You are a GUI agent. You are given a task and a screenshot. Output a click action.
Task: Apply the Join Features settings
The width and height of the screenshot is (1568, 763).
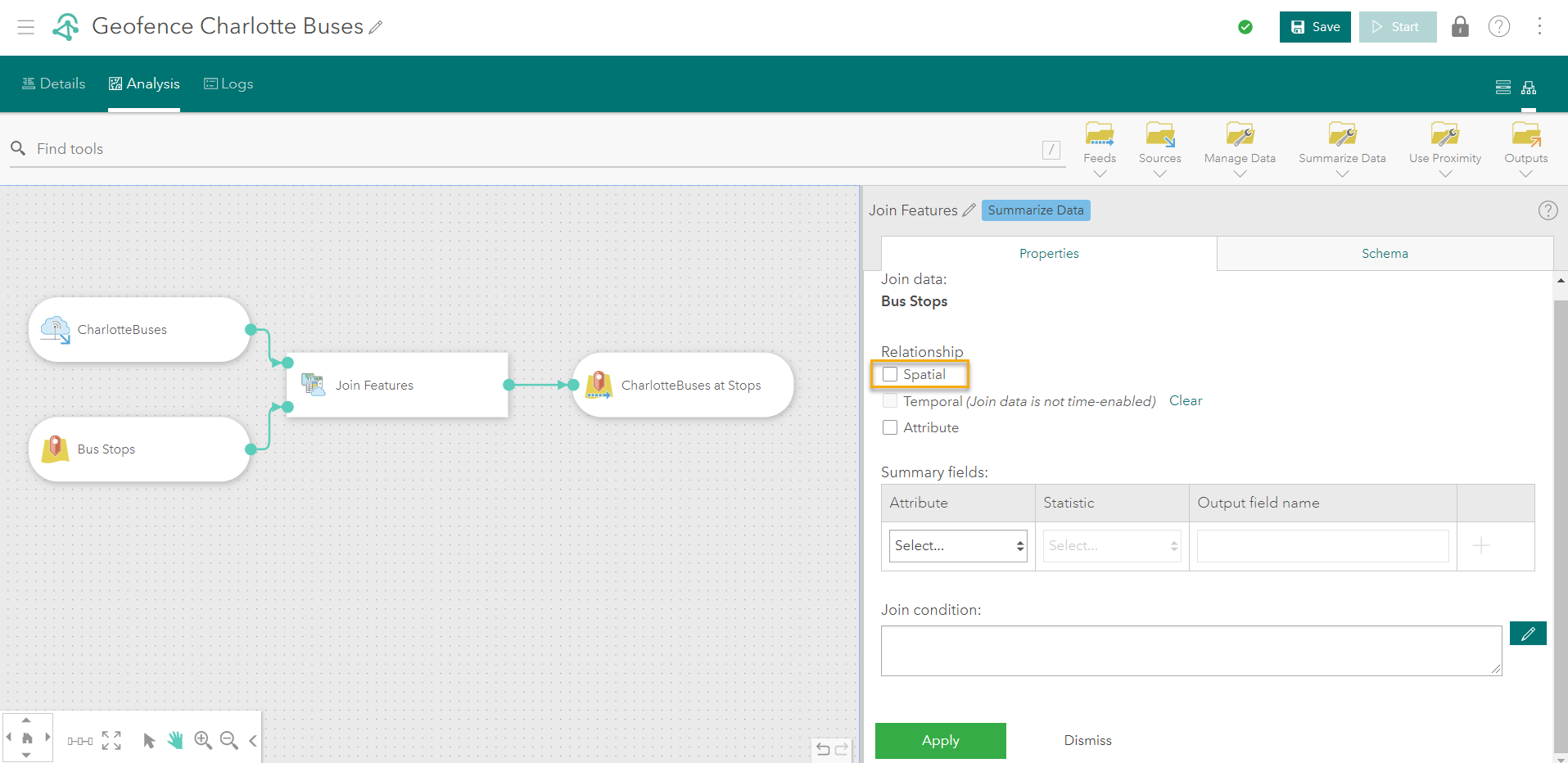[x=941, y=741]
